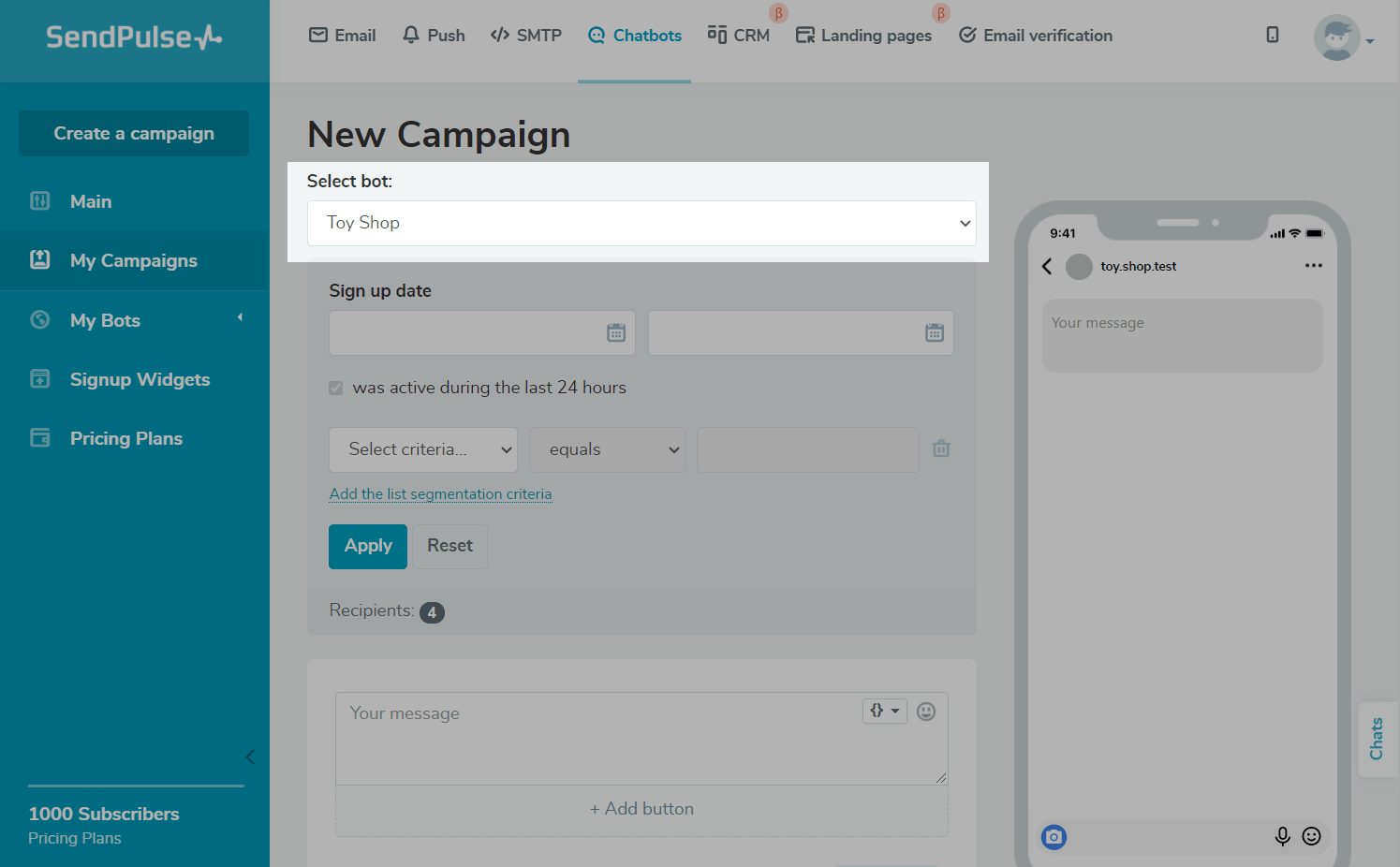This screenshot has height=867, width=1400.
Task: Click 'Add the list segmentation criteria' link
Action: 440,494
